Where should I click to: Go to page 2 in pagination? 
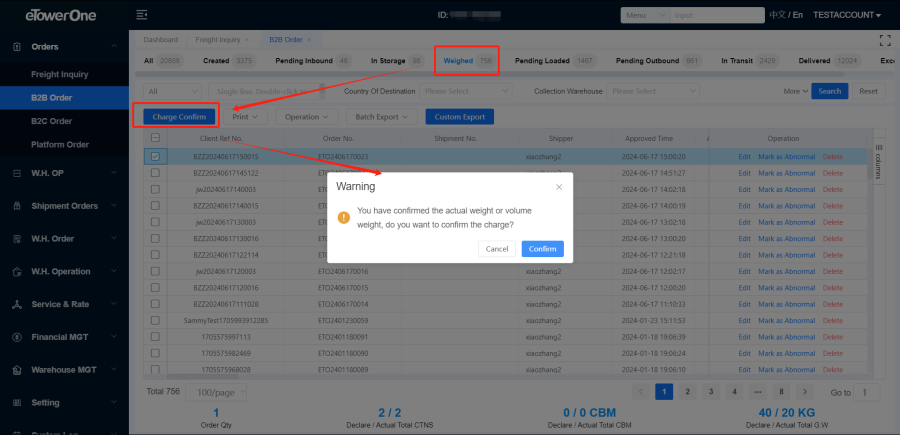click(x=686, y=392)
